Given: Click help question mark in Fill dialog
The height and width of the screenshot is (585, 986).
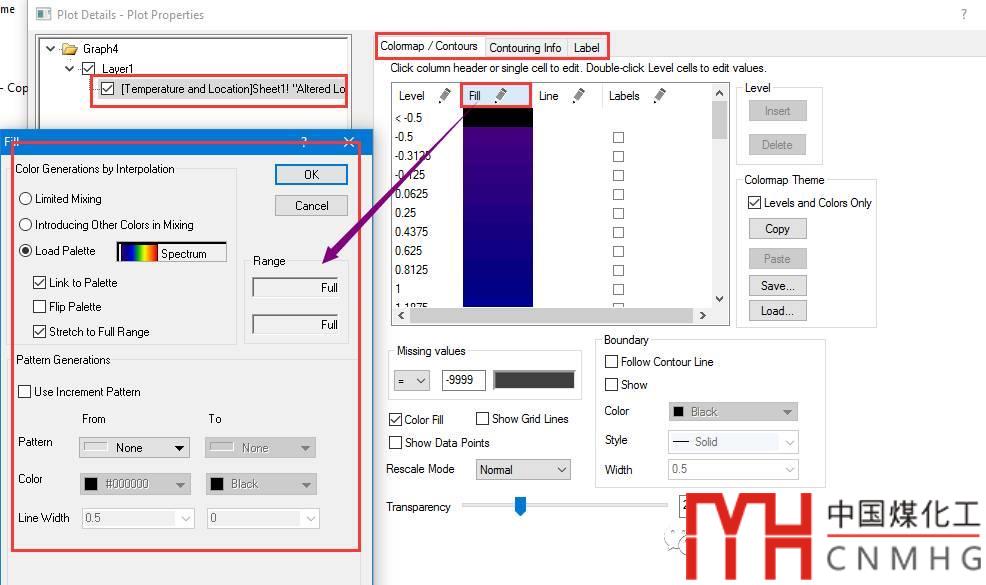Looking at the screenshot, I should coord(304,143).
